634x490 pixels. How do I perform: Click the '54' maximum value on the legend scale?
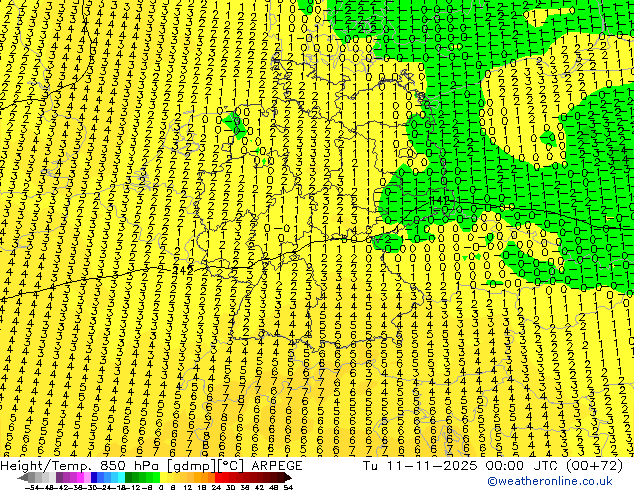coord(288,487)
